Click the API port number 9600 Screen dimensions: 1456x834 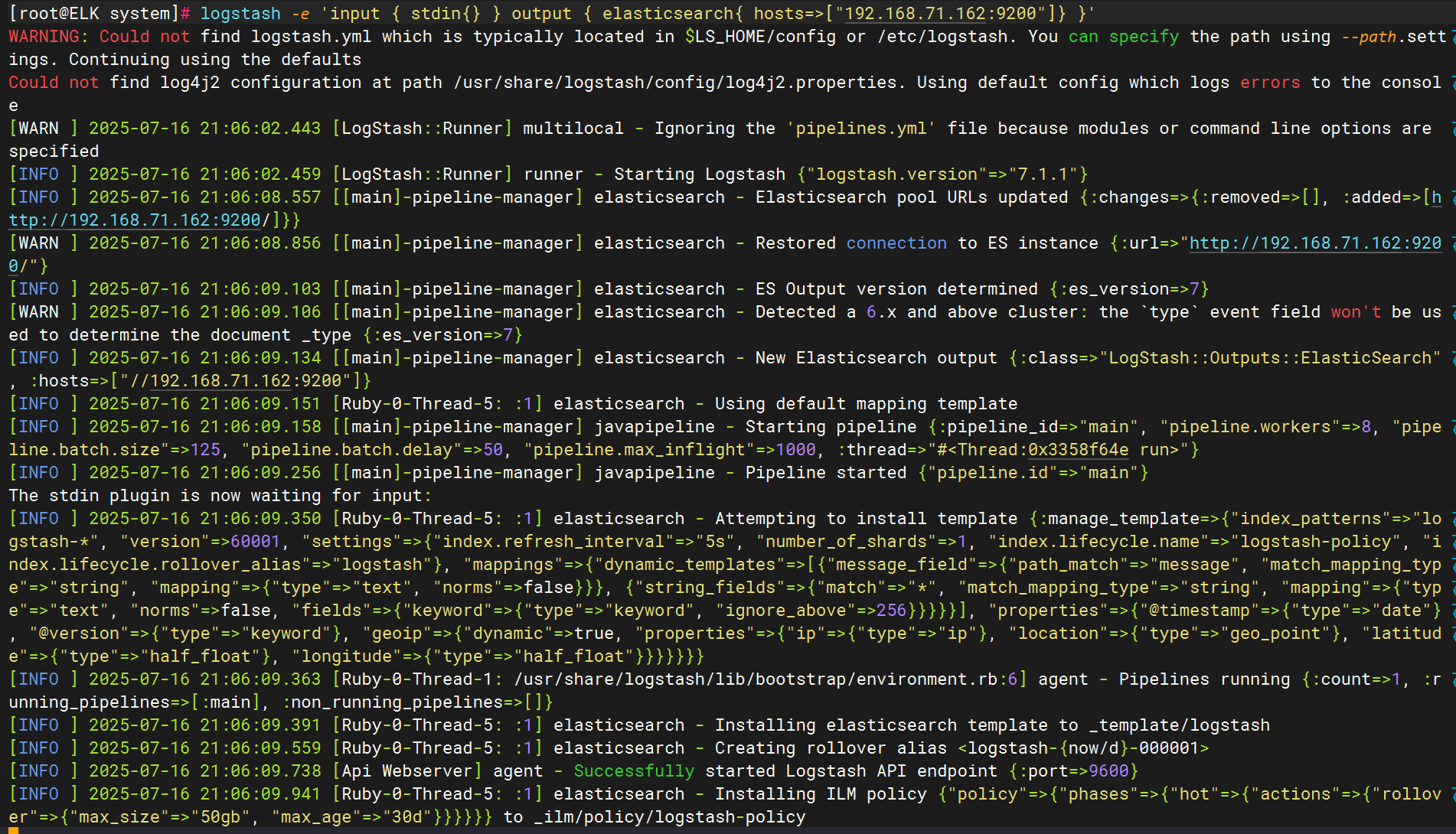(1108, 771)
